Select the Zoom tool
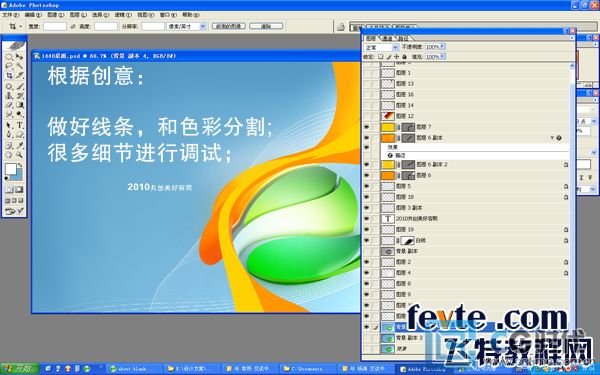The height and width of the screenshot is (375, 600). point(20,155)
